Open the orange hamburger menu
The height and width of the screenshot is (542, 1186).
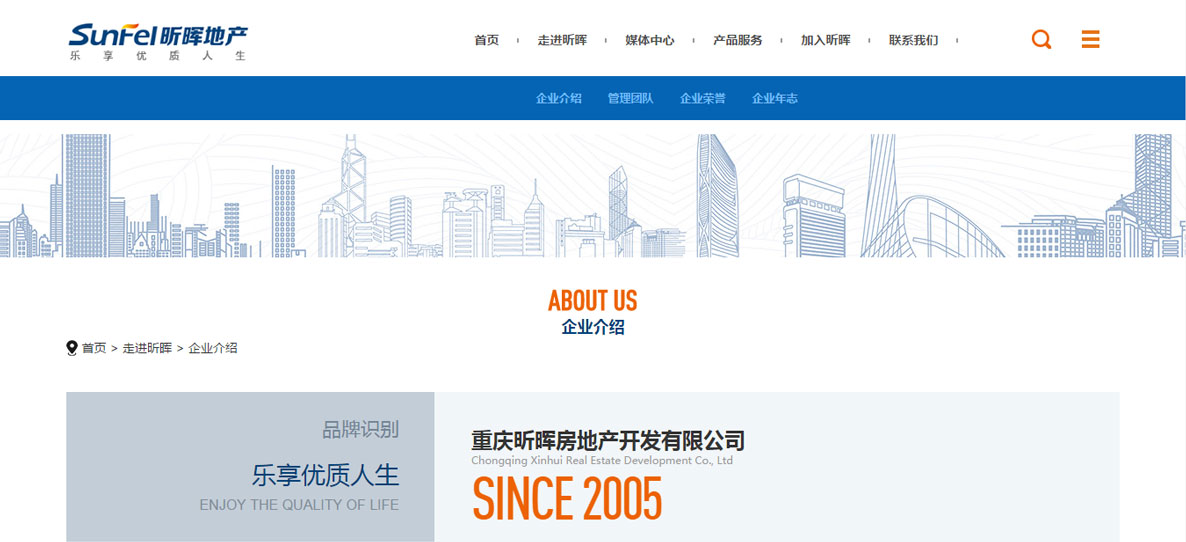coord(1090,39)
